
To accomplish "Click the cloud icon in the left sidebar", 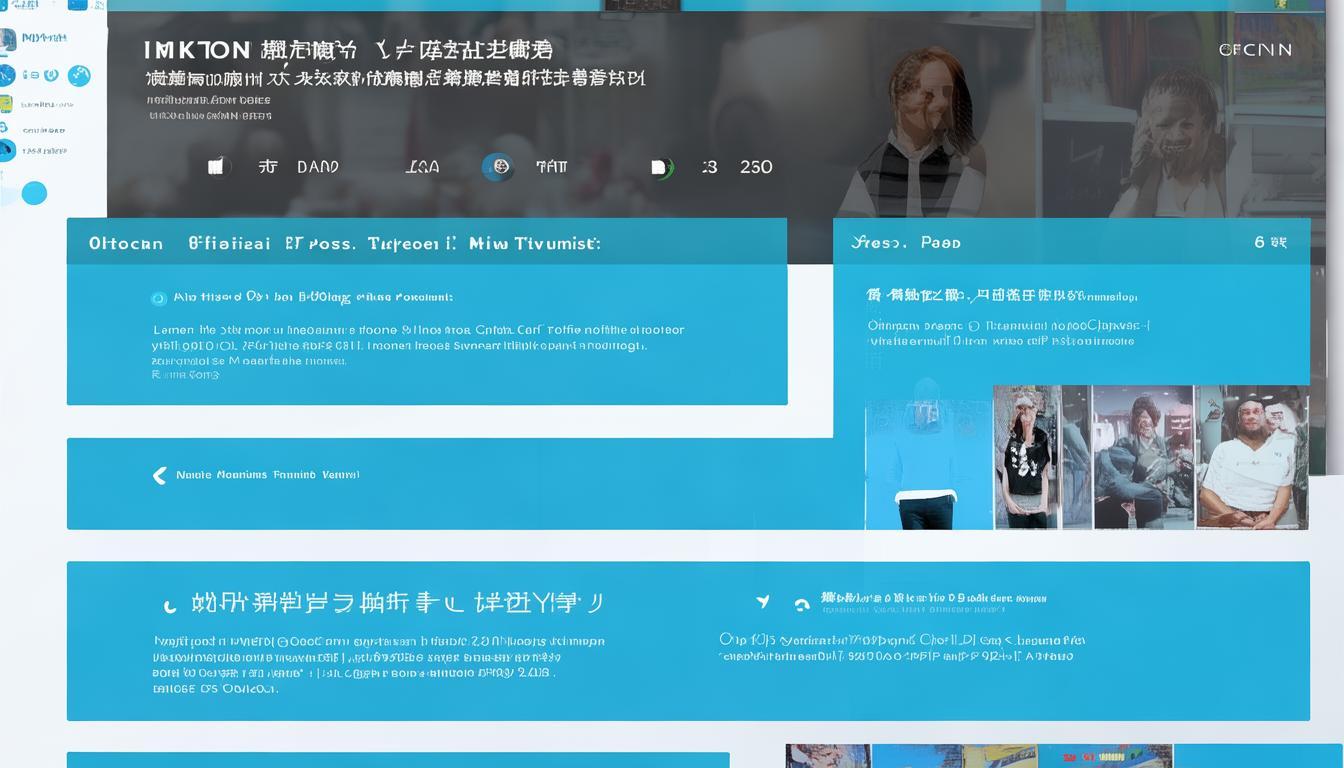I will pos(4,129).
